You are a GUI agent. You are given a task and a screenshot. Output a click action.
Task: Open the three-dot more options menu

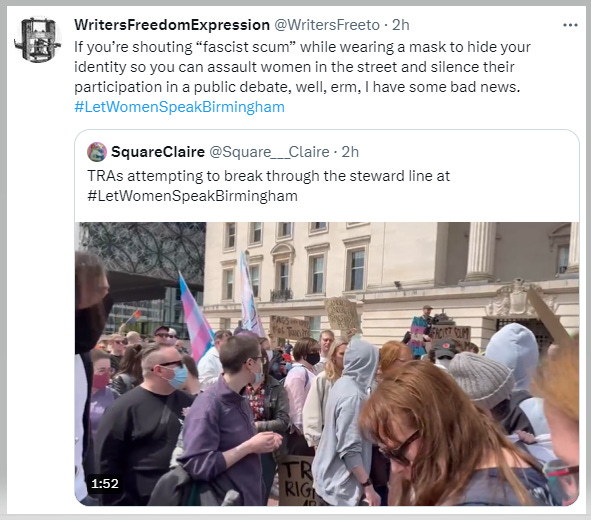coord(570,25)
